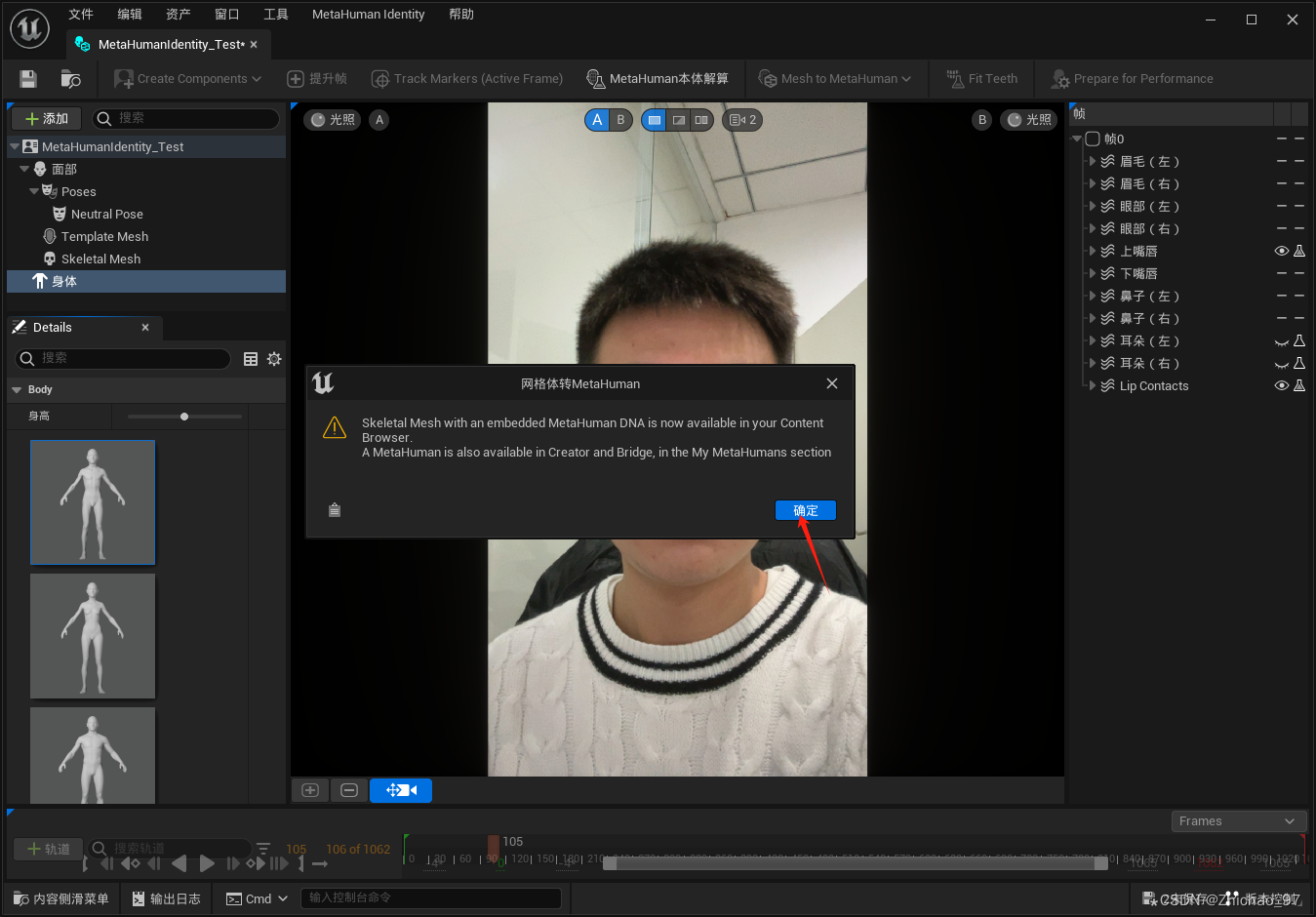1316x917 pixels.
Task: Click the 添加 add button in the tree panel
Action: (x=47, y=119)
